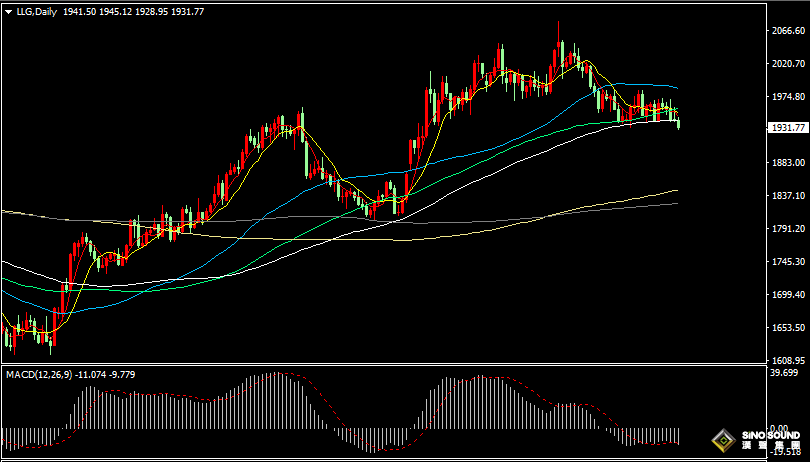Image resolution: width=810 pixels, height=462 pixels.
Task: Click the negative MACD histogram trough bars
Action: pyautogui.click(x=374, y=440)
